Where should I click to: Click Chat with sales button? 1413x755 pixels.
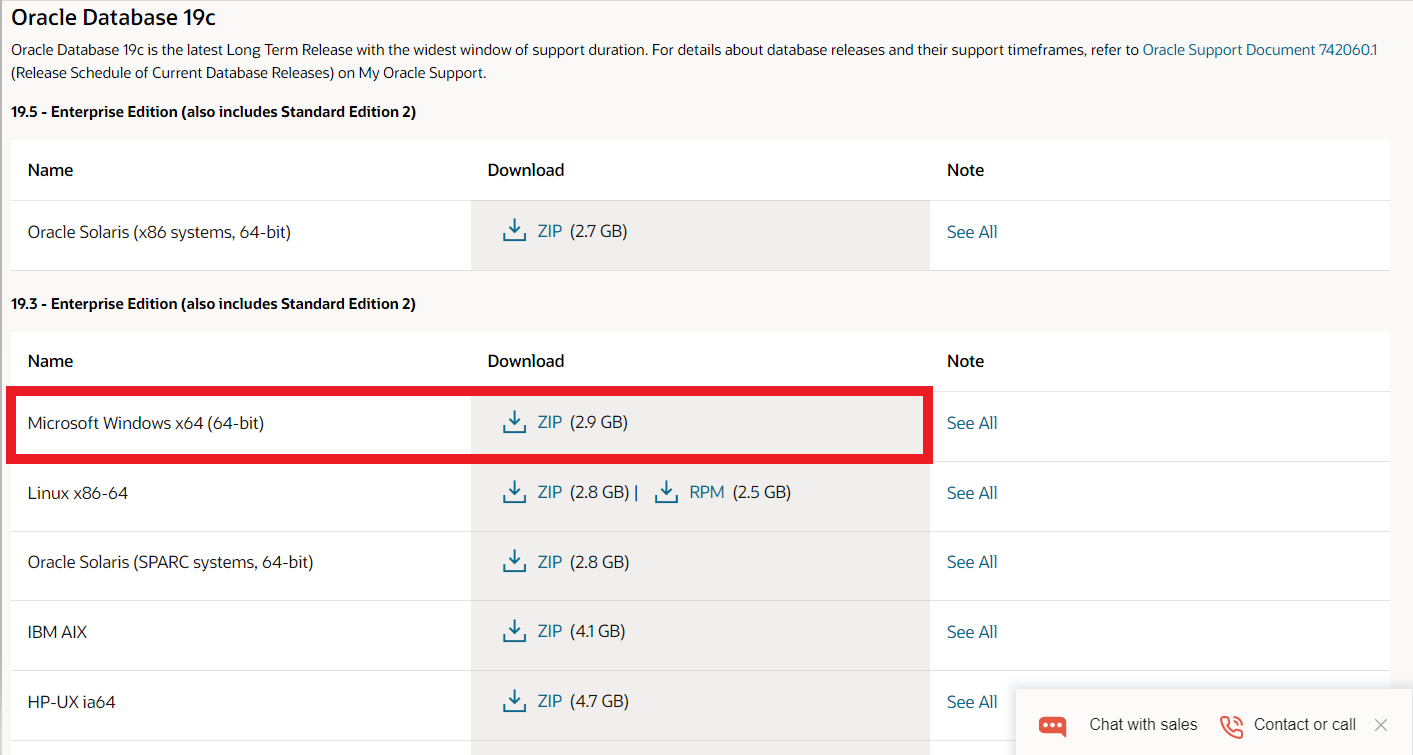tap(1143, 725)
